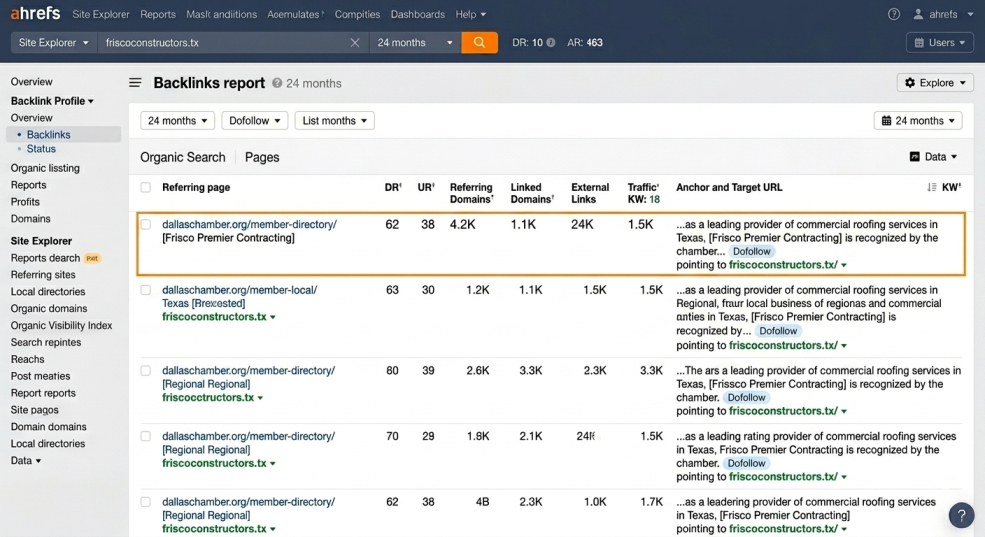Select the member-local row checkbox
Image resolution: width=985 pixels, height=537 pixels.
coord(146,290)
